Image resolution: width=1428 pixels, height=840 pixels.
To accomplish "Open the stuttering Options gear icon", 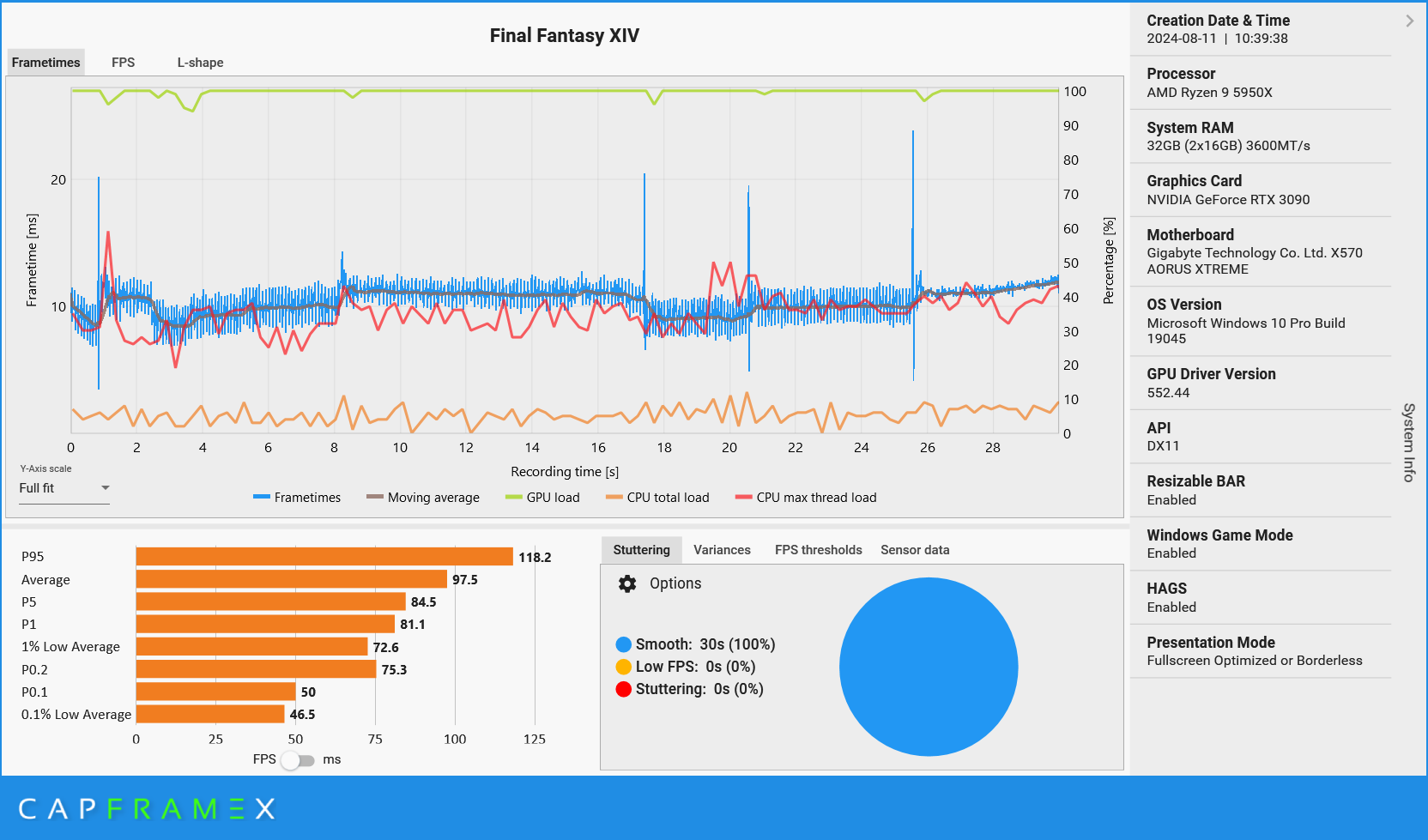I will (627, 583).
